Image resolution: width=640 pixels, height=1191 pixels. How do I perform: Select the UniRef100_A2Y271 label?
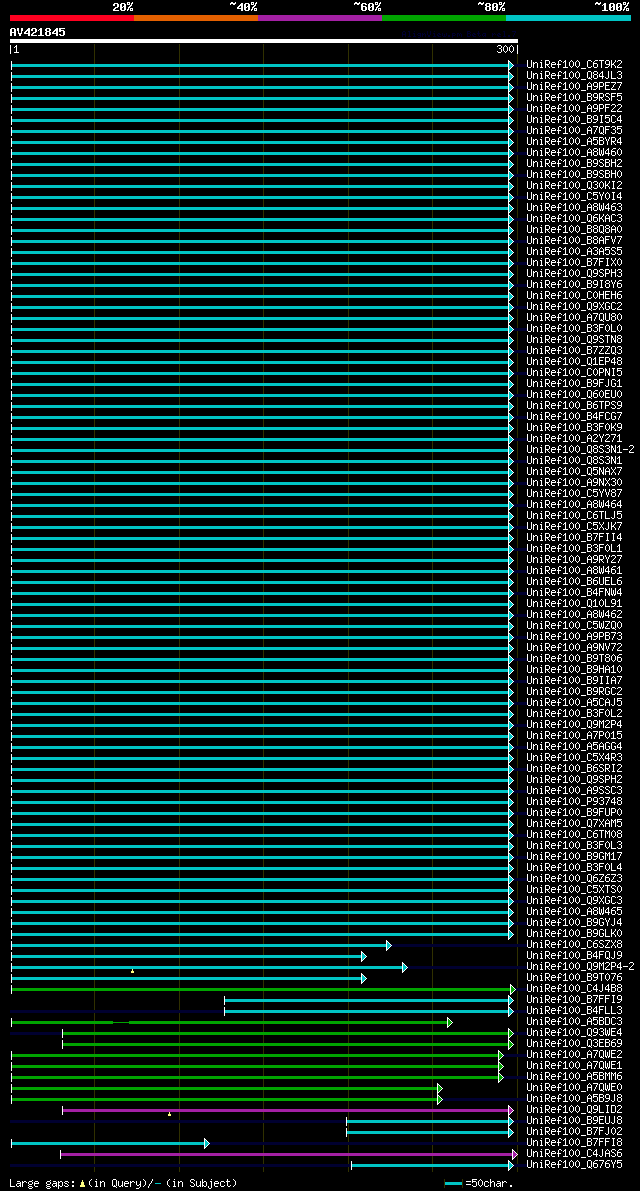click(x=574, y=438)
